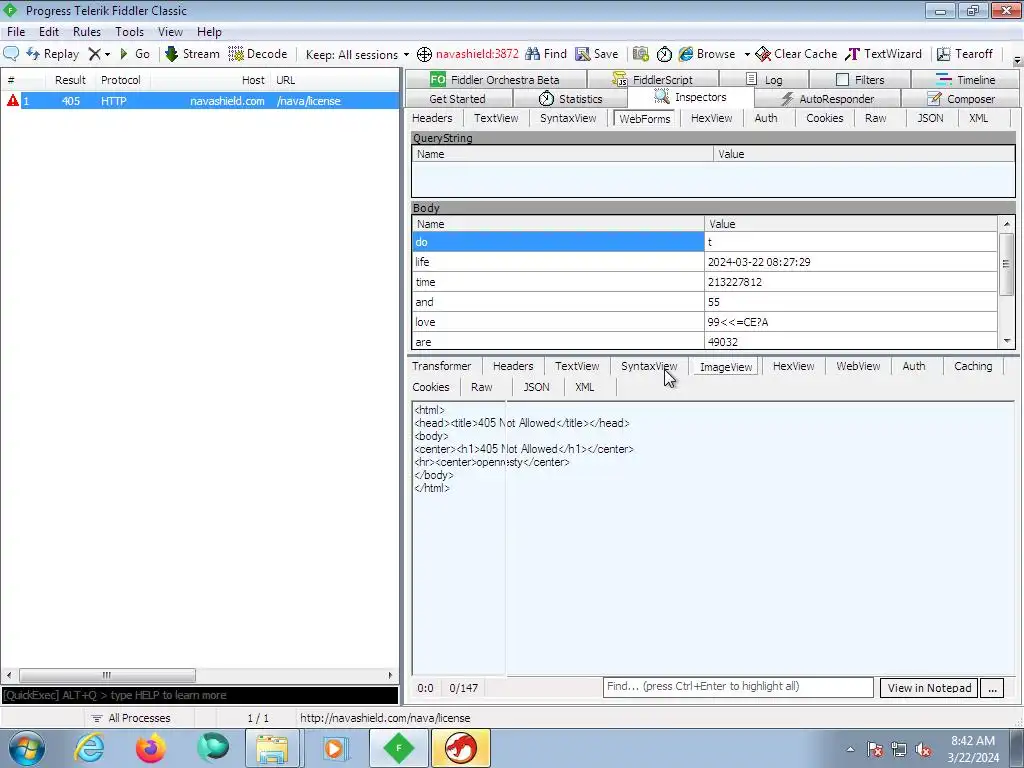
Task: Click the ellipsis button beside View in Notepad
Action: tap(992, 688)
